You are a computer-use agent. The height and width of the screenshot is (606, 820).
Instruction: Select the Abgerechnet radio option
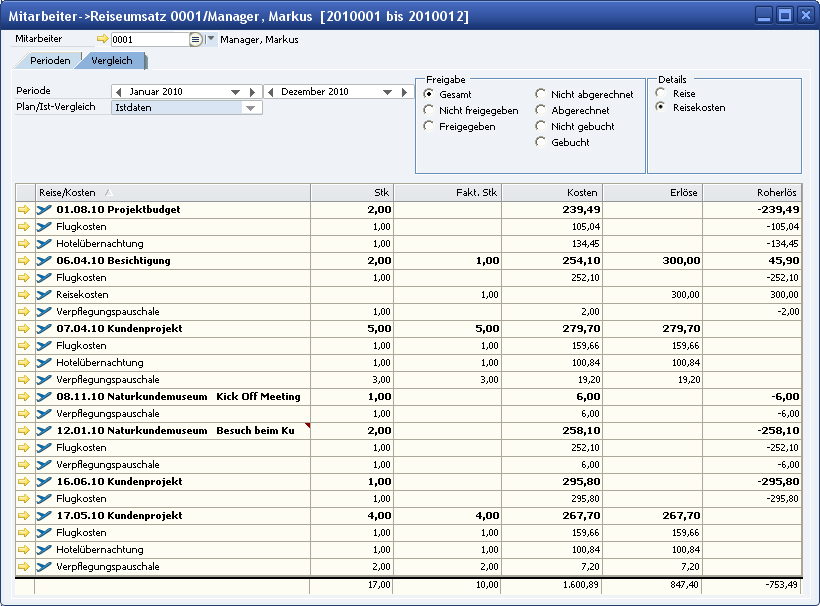[542, 110]
